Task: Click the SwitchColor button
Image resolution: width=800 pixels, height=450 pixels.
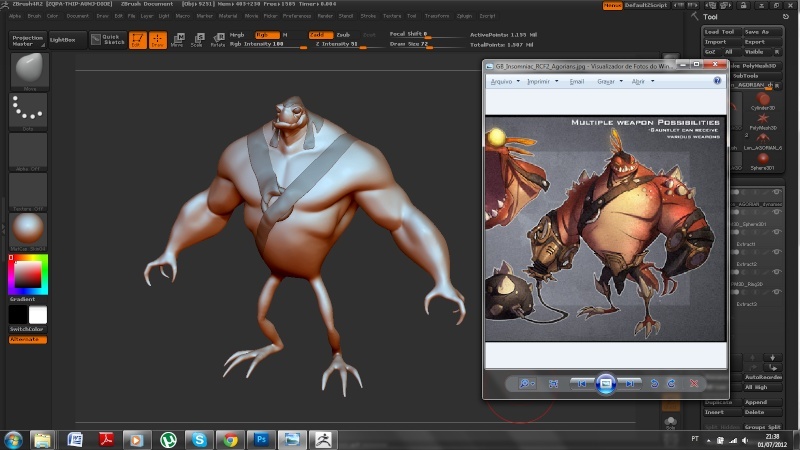Action: tap(28, 329)
